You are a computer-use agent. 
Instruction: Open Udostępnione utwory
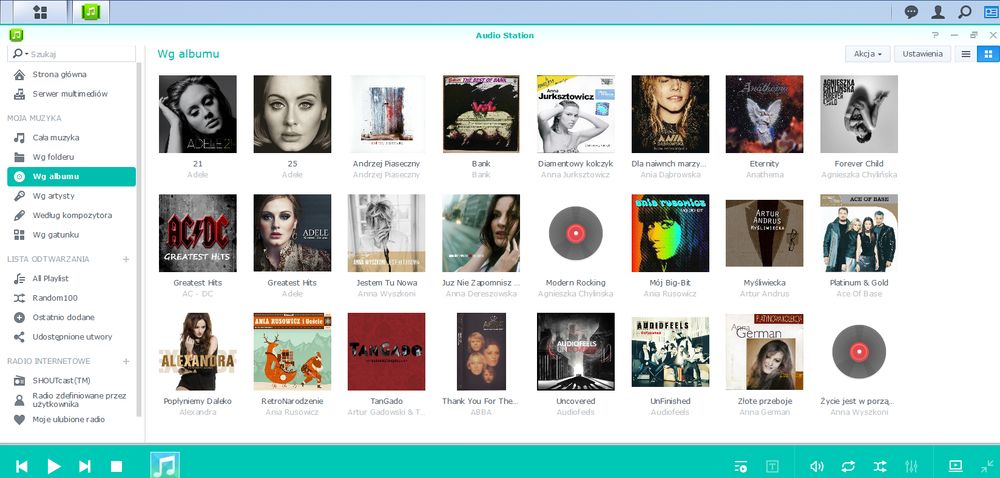click(71, 337)
